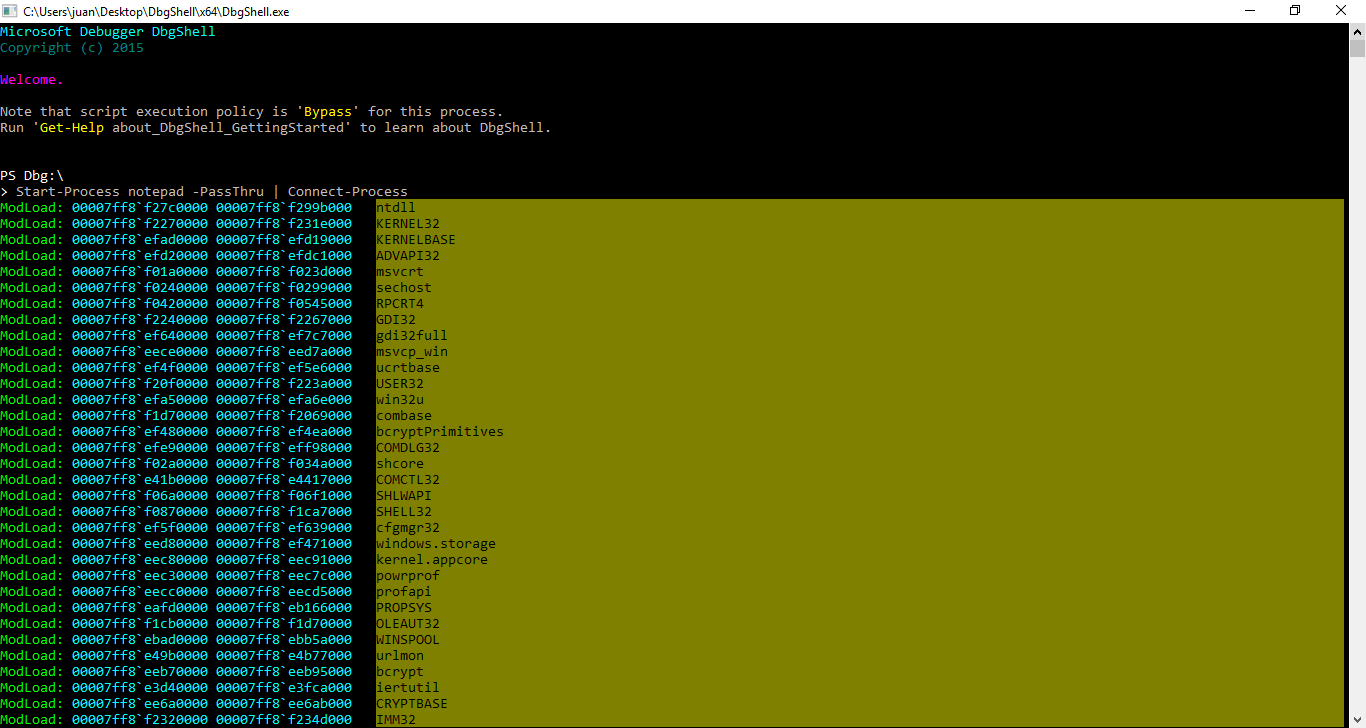Screen dimensions: 1366x728
Task: Click the scrollbar down arrow
Action: (1357, 720)
